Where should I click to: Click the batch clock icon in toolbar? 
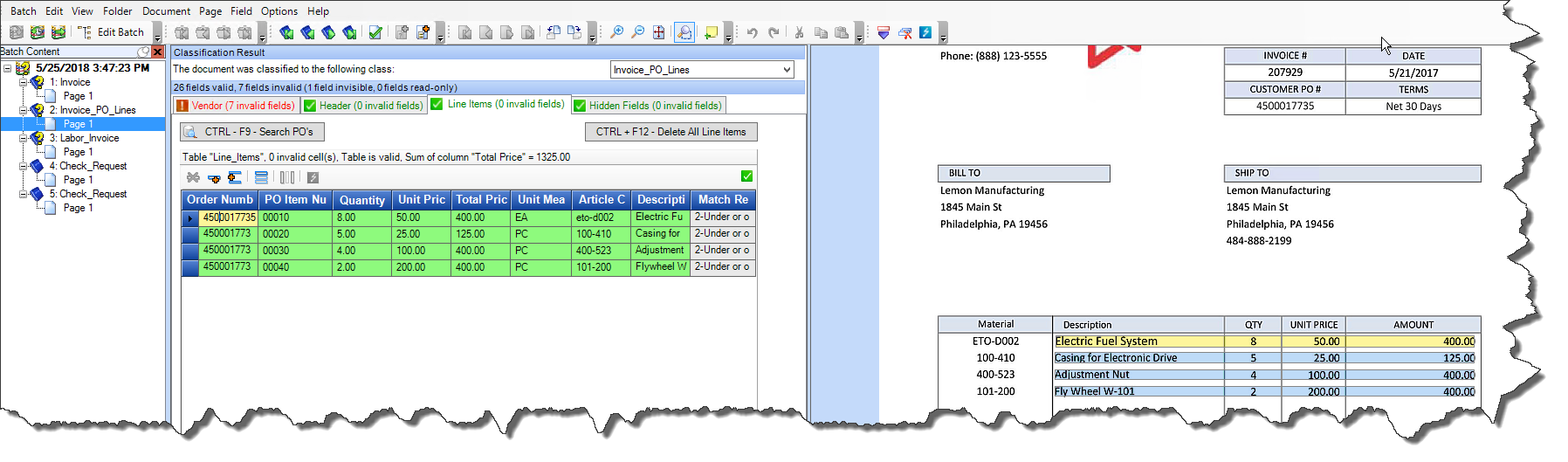click(x=38, y=32)
